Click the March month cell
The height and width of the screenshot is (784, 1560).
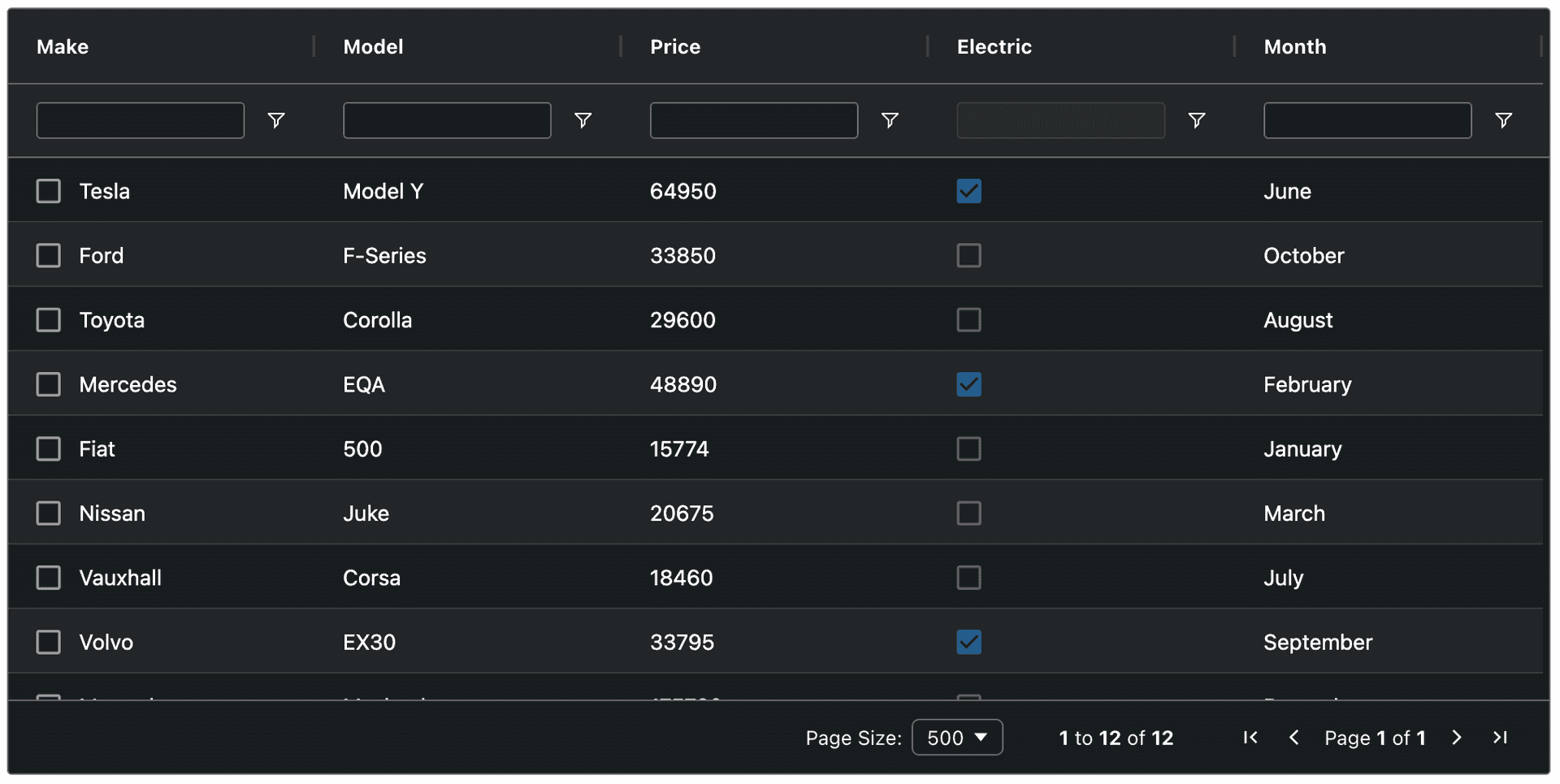pos(1294,513)
